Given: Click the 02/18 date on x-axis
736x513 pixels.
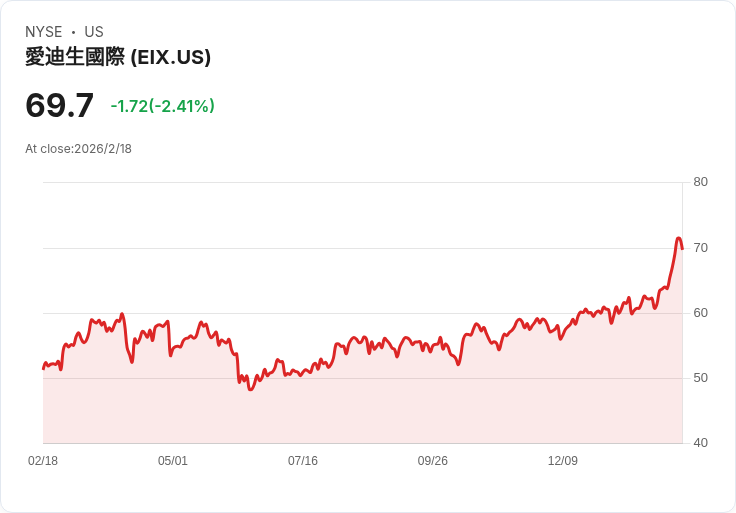Looking at the screenshot, I should (43, 461).
